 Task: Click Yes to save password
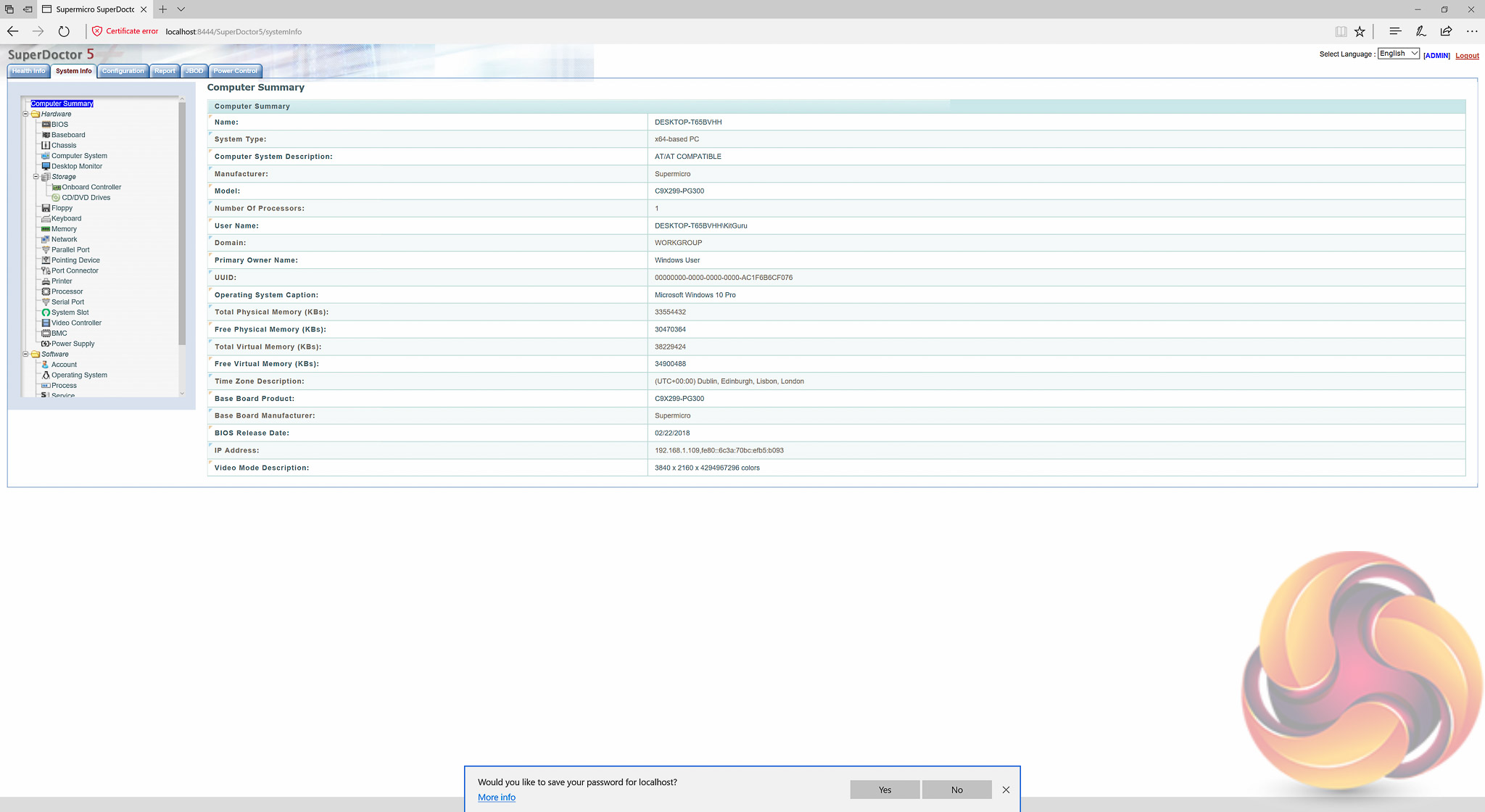tap(885, 790)
